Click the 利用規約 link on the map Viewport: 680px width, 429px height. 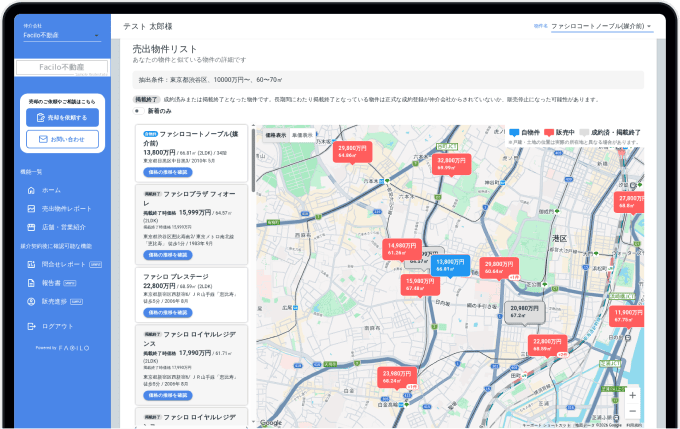click(636, 426)
